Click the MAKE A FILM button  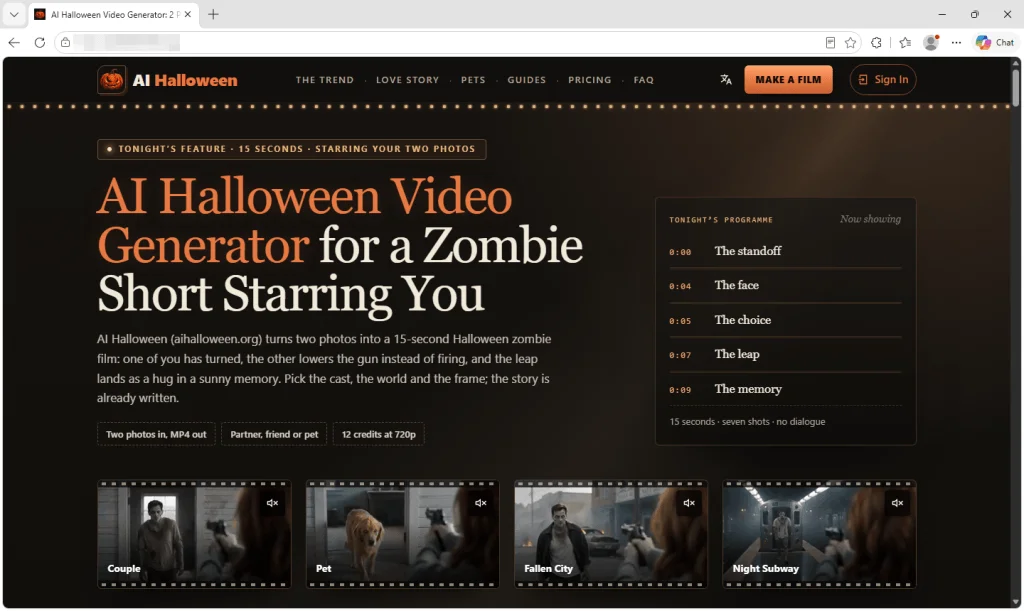pyautogui.click(x=788, y=80)
